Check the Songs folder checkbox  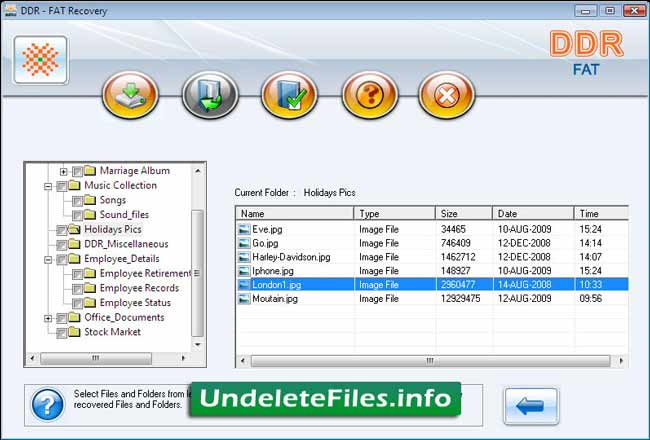click(77, 201)
